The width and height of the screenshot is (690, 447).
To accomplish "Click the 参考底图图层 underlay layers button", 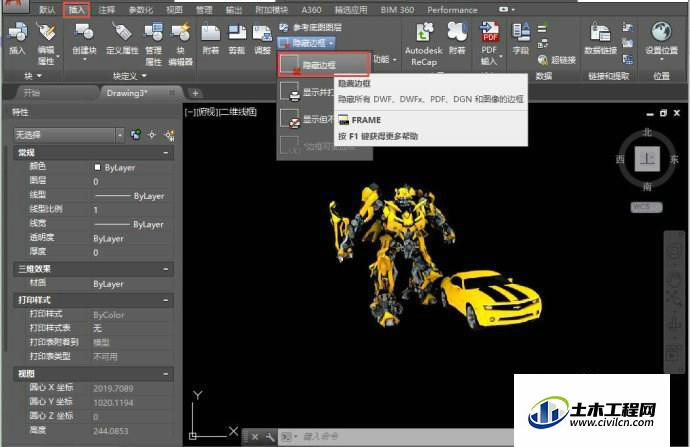I will coord(311,27).
